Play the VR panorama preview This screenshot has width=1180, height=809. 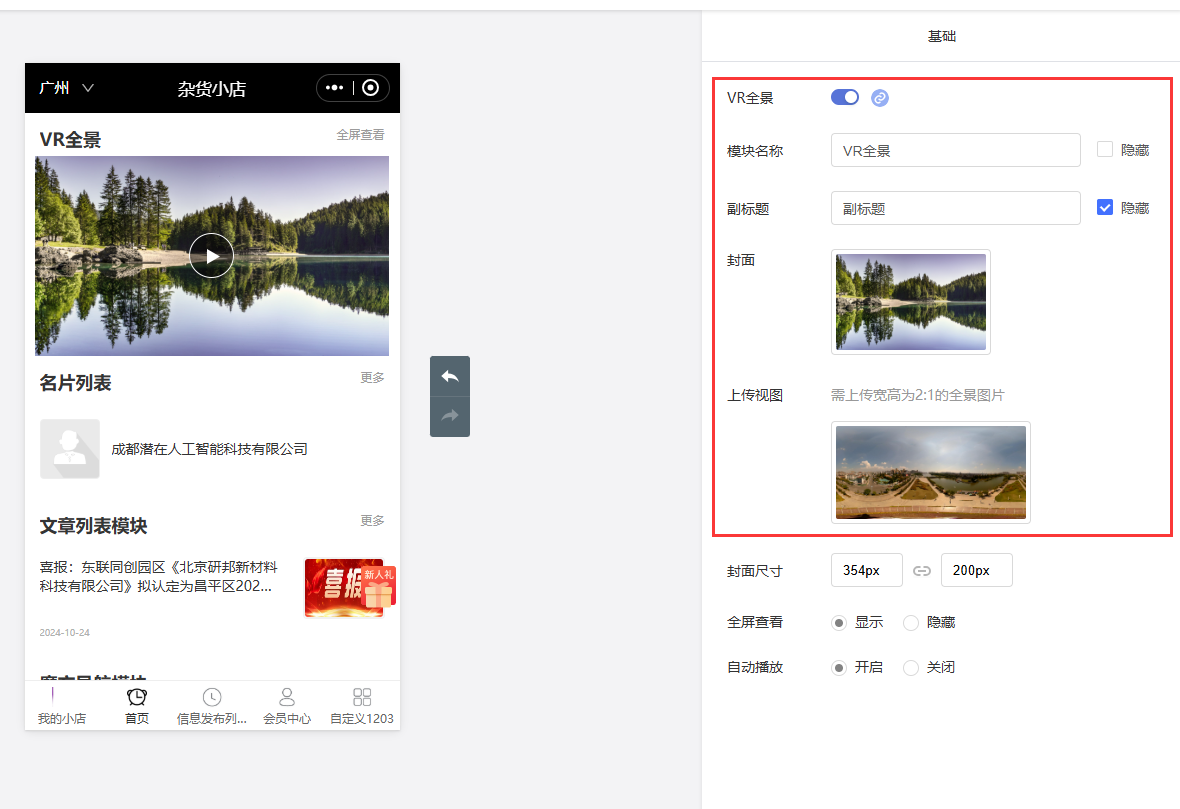(211, 256)
